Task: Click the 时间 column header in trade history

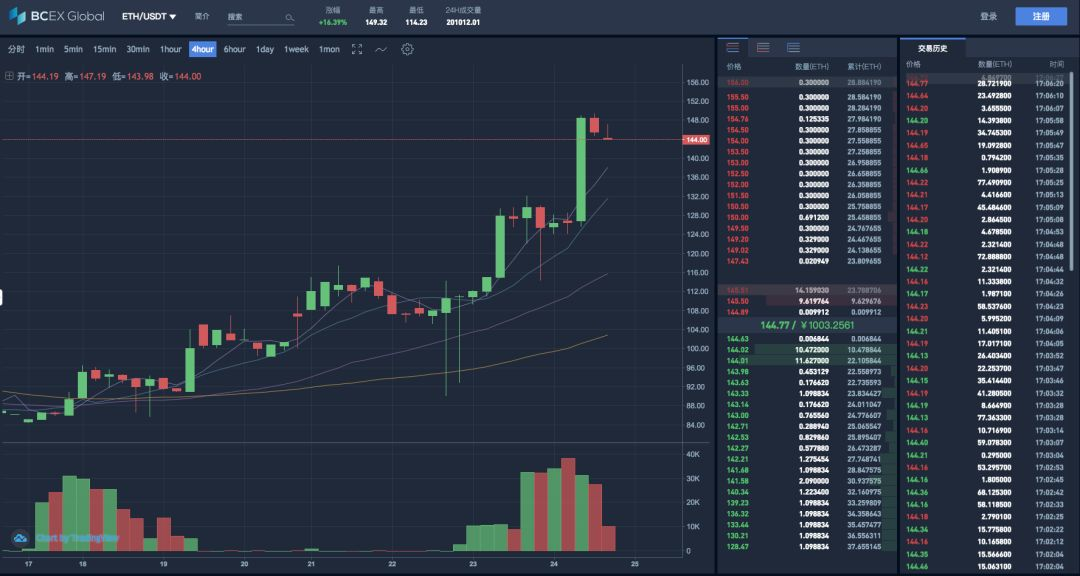Action: coord(1057,64)
